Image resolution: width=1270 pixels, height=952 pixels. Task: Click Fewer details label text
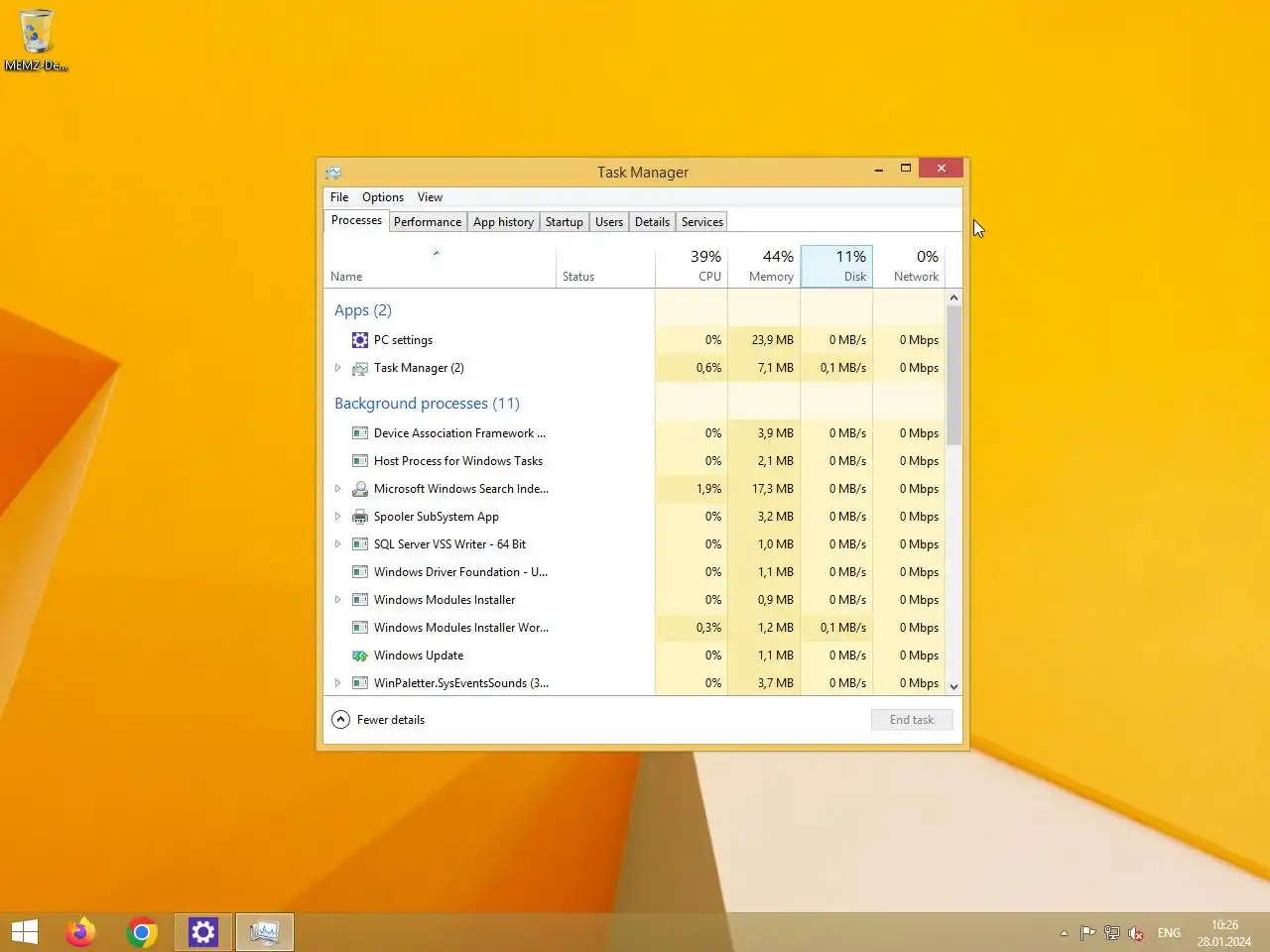391,720
